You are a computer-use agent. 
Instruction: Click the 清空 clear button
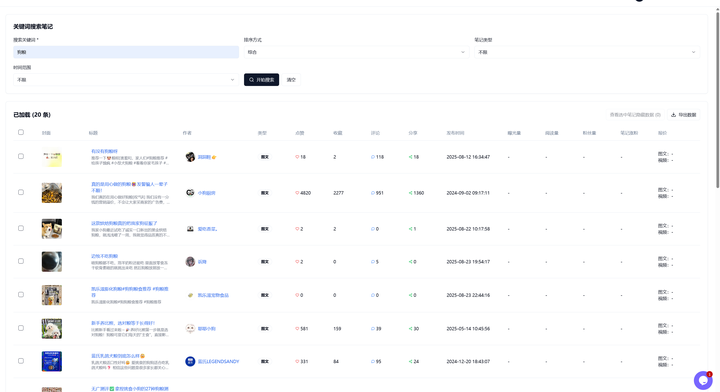point(291,80)
